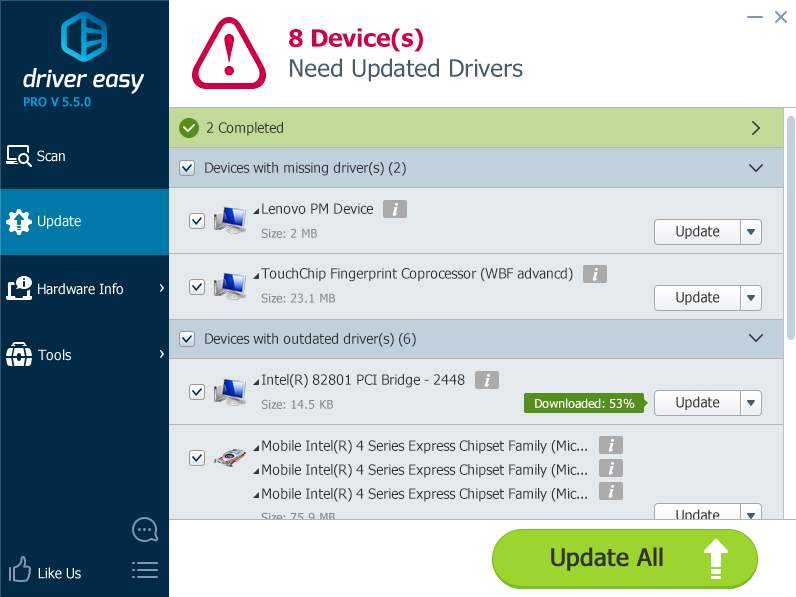Open the hamburger menu list icon

tap(144, 571)
